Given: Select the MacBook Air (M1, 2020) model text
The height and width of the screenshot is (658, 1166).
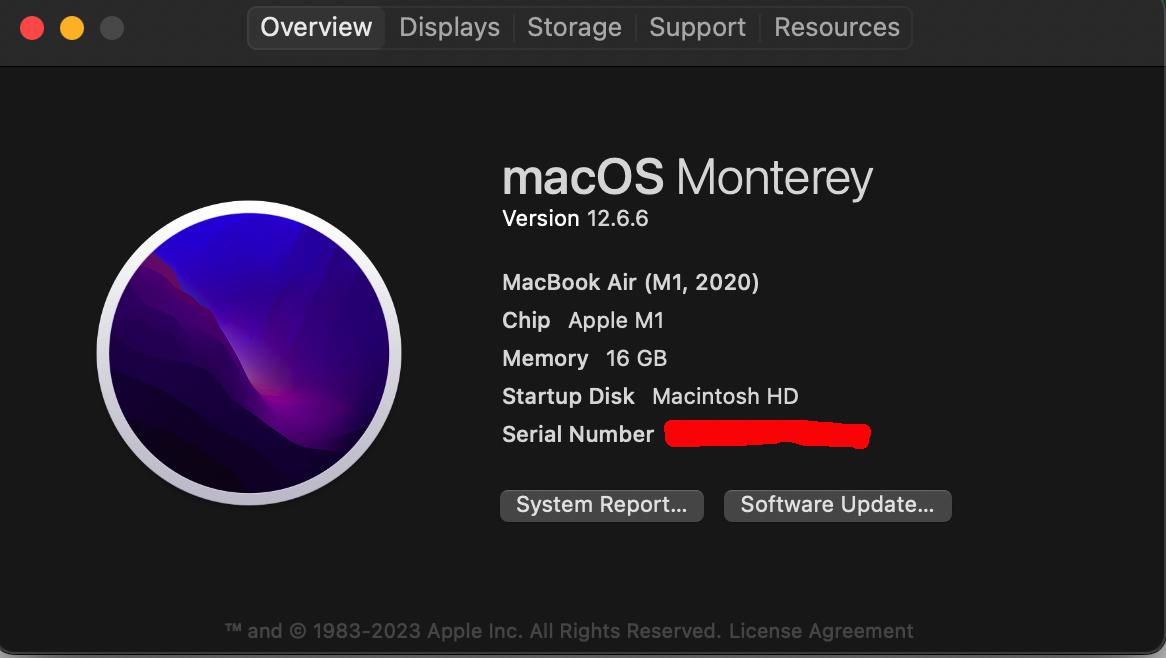Looking at the screenshot, I should (631, 283).
